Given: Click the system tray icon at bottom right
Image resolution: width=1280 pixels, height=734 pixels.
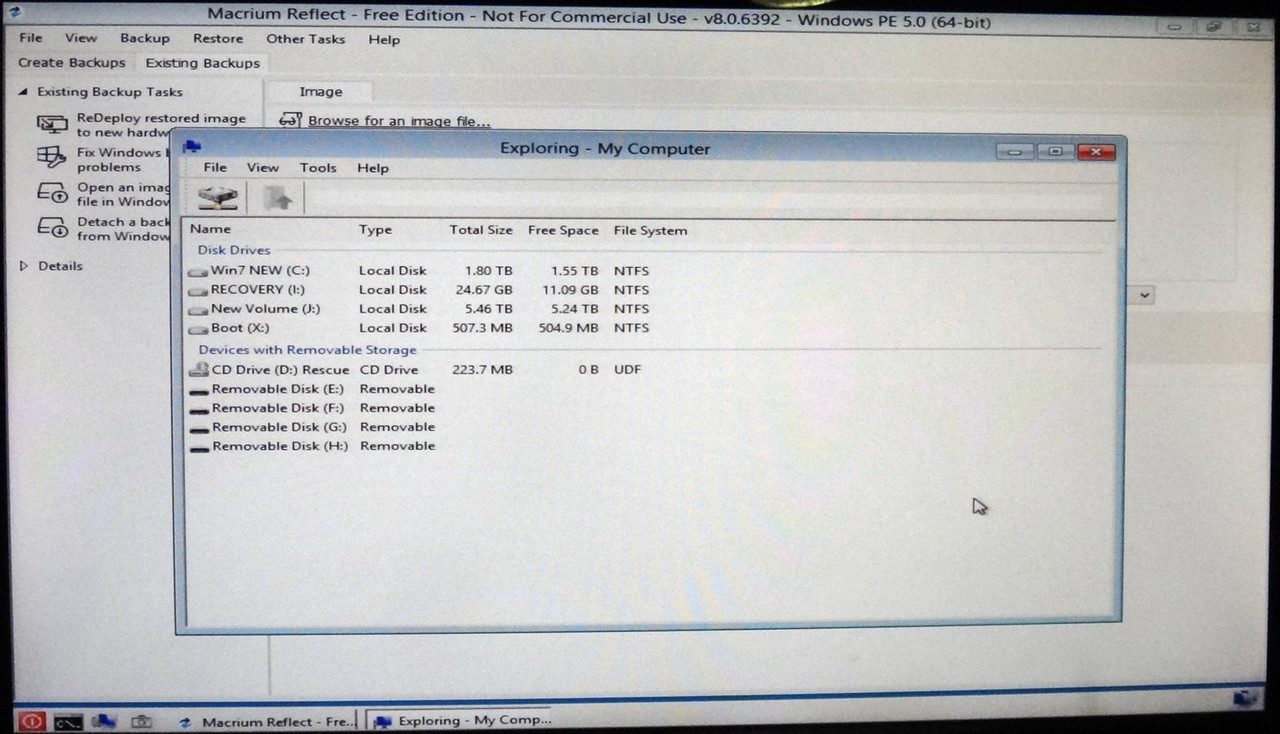Looking at the screenshot, I should 1246,699.
